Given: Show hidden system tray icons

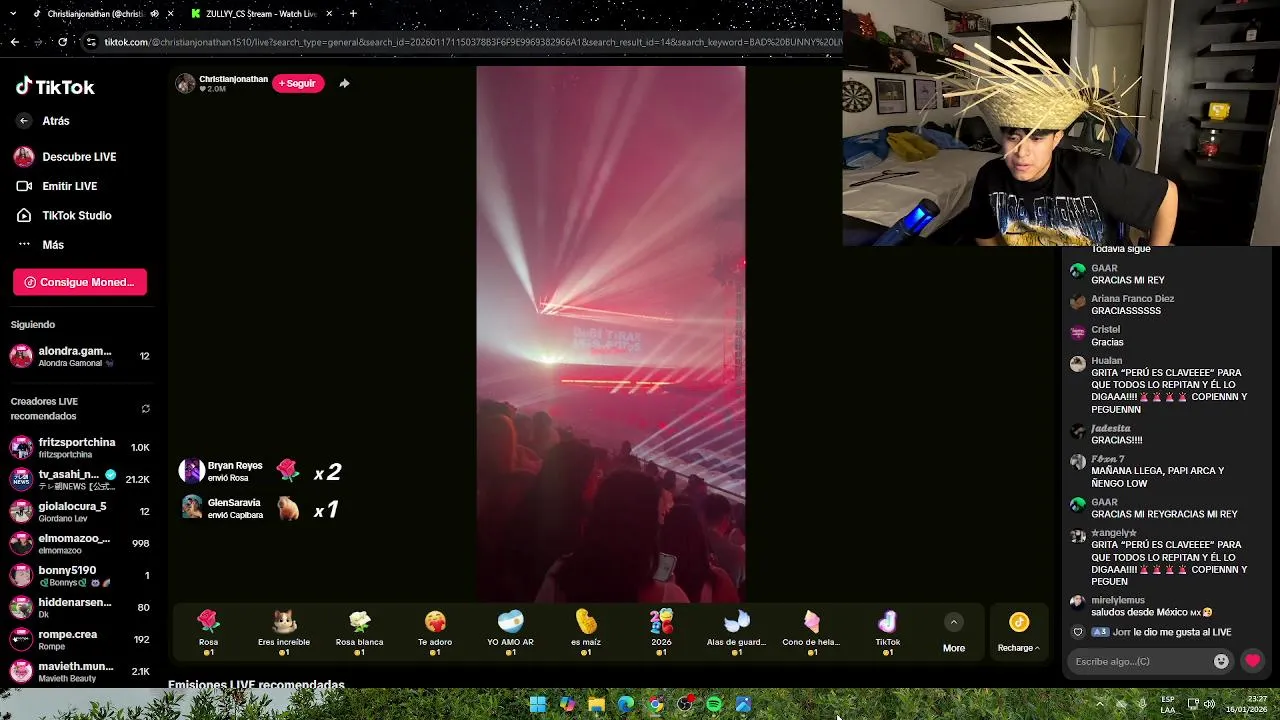Looking at the screenshot, I should coord(1099,704).
